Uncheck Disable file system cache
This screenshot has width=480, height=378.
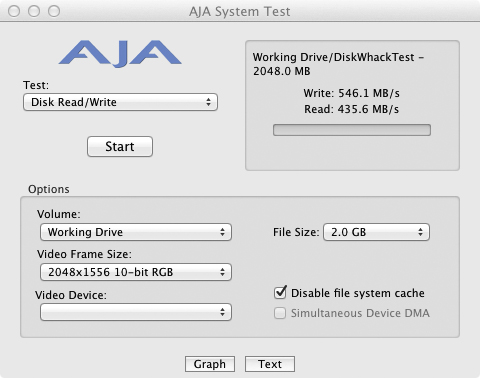pyautogui.click(x=280, y=293)
